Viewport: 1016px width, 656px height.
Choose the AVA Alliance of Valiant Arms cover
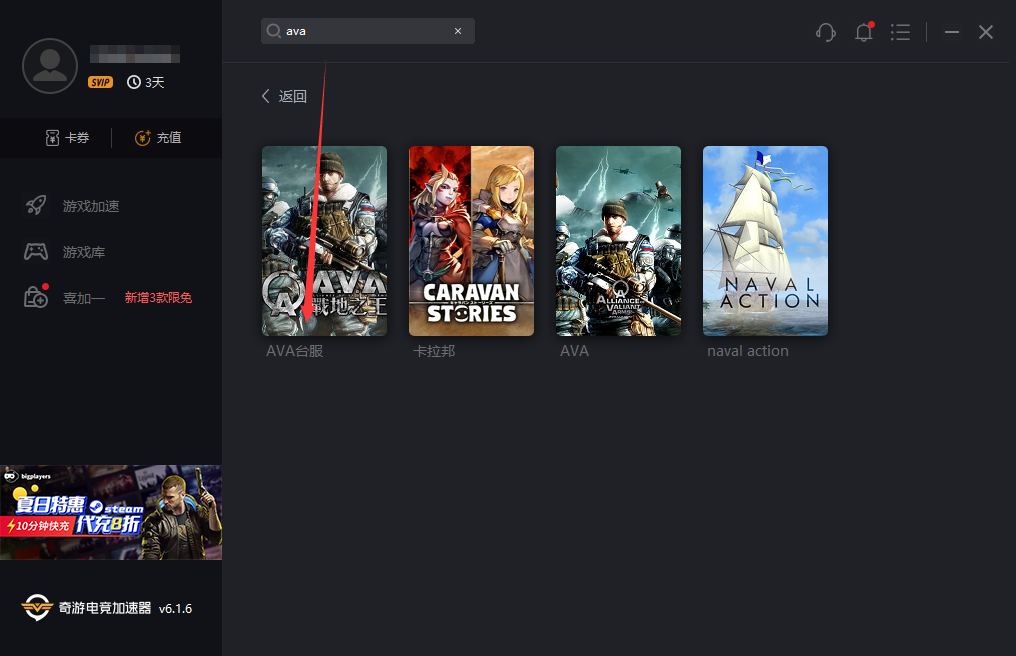pyautogui.click(x=618, y=241)
